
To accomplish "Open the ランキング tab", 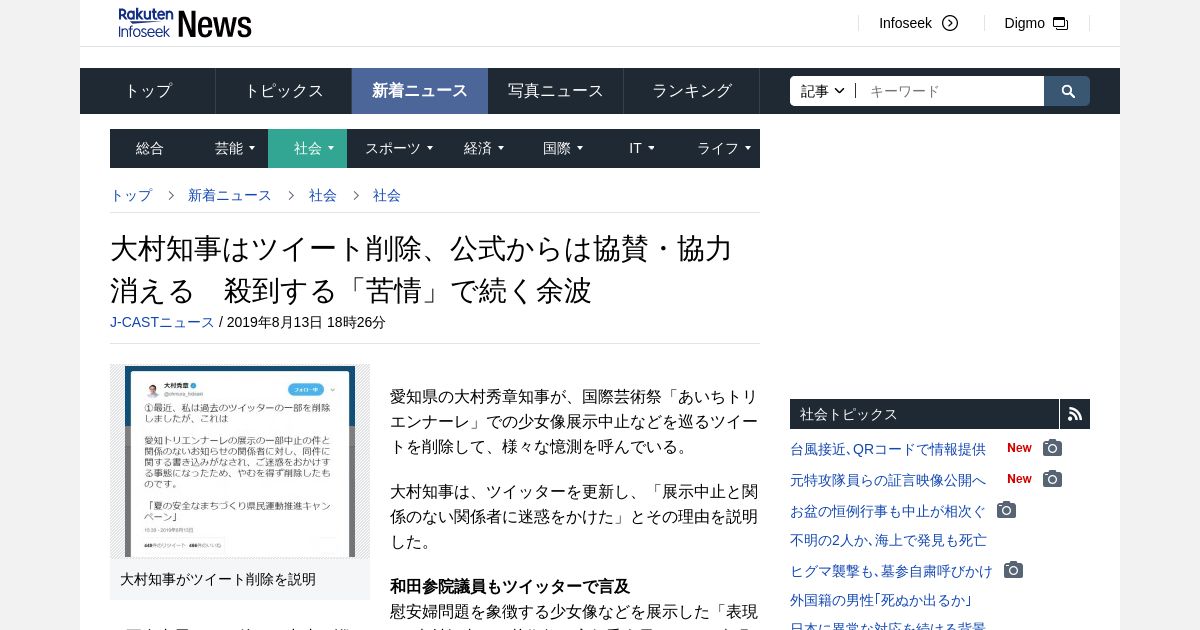I will tap(692, 91).
